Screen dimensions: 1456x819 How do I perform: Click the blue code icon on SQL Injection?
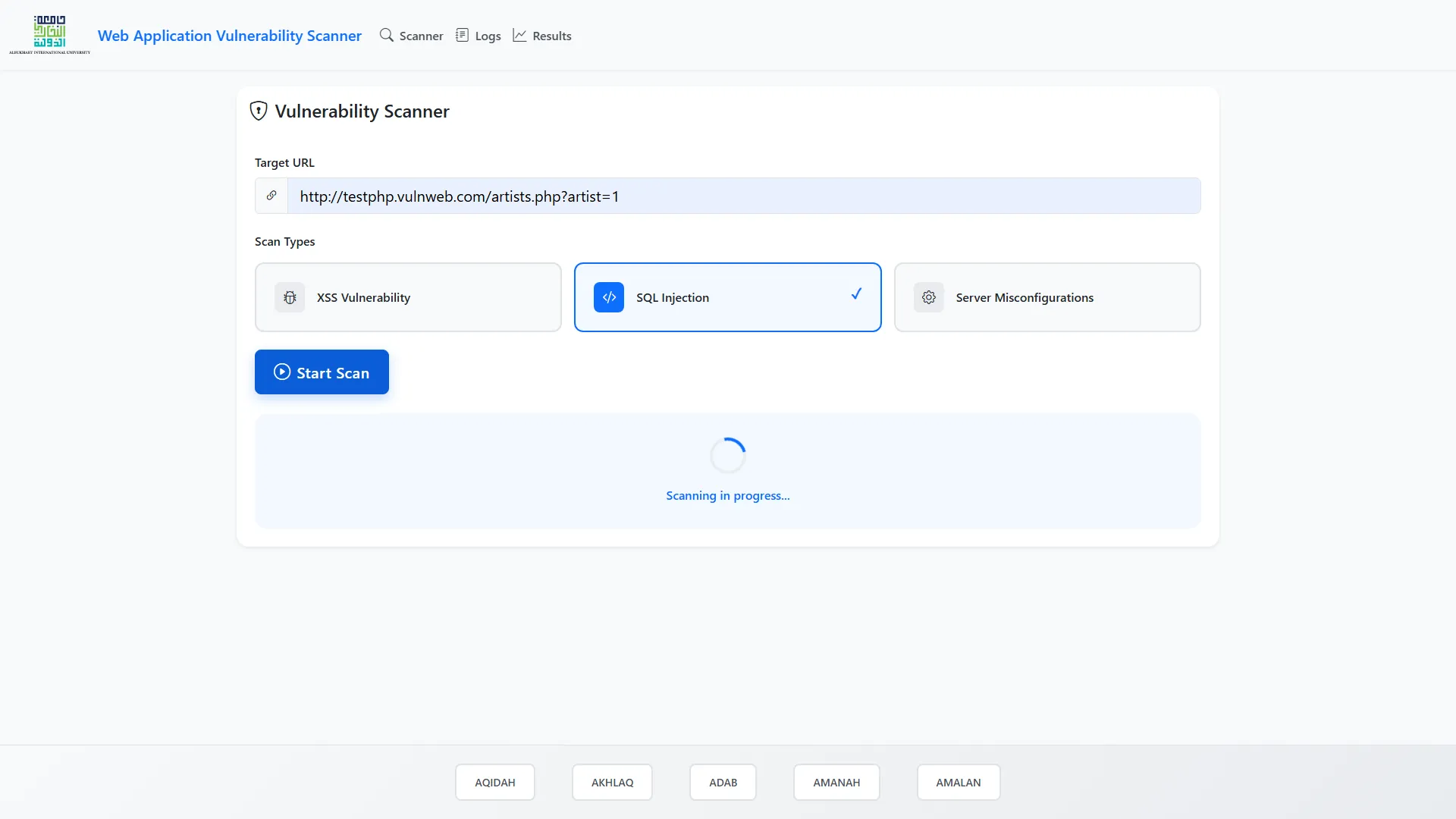(609, 297)
